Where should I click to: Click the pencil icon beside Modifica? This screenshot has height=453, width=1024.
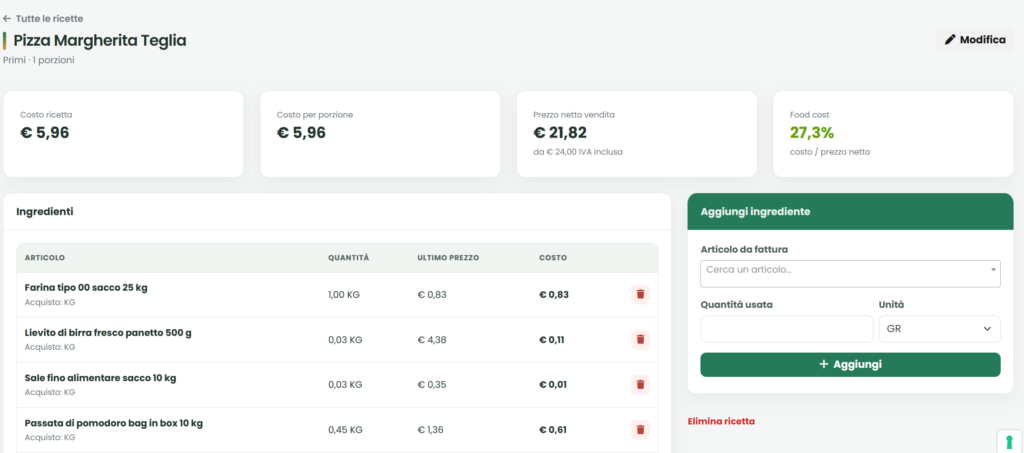click(x=950, y=40)
